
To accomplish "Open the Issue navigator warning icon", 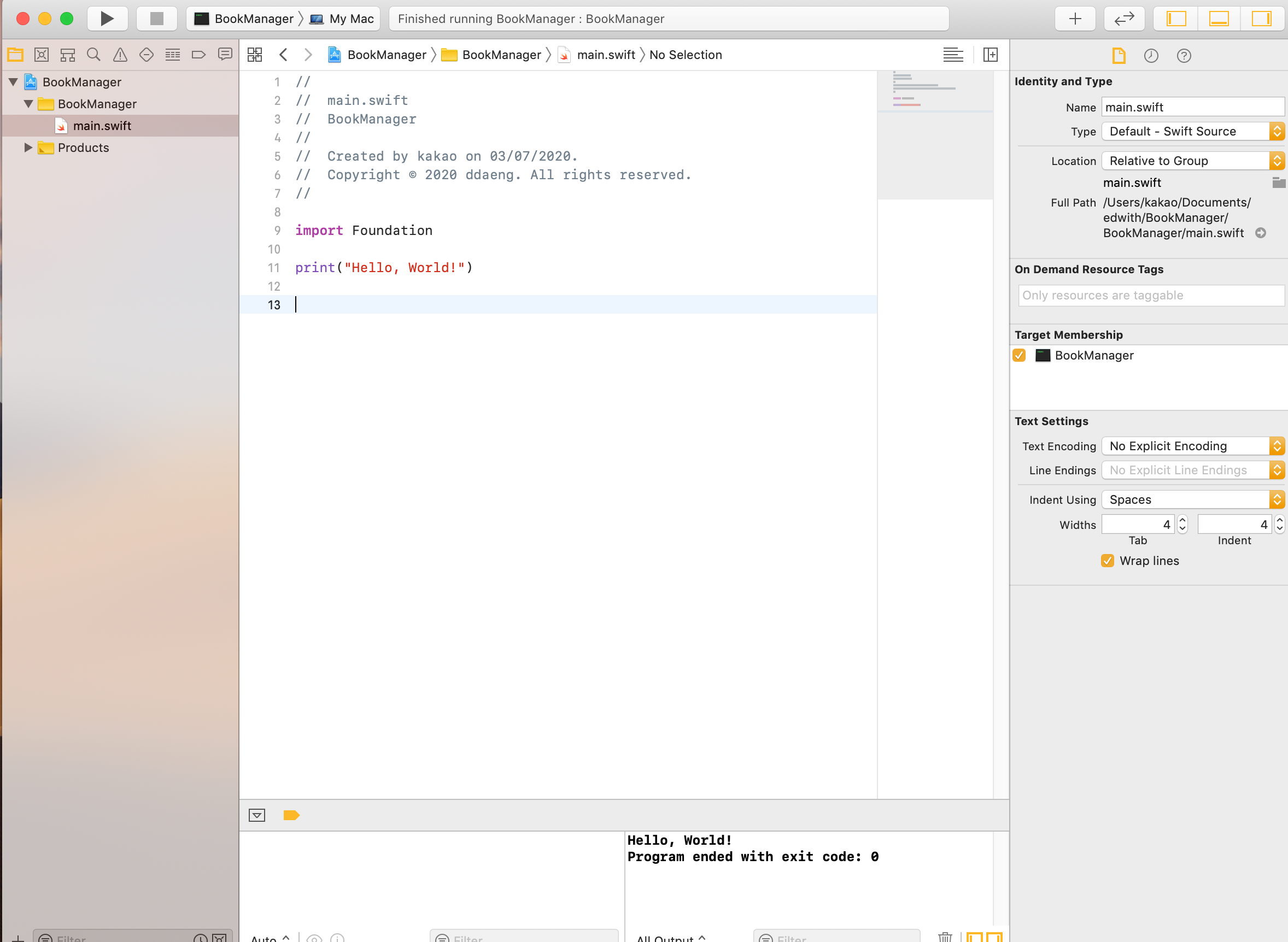I will click(x=120, y=55).
